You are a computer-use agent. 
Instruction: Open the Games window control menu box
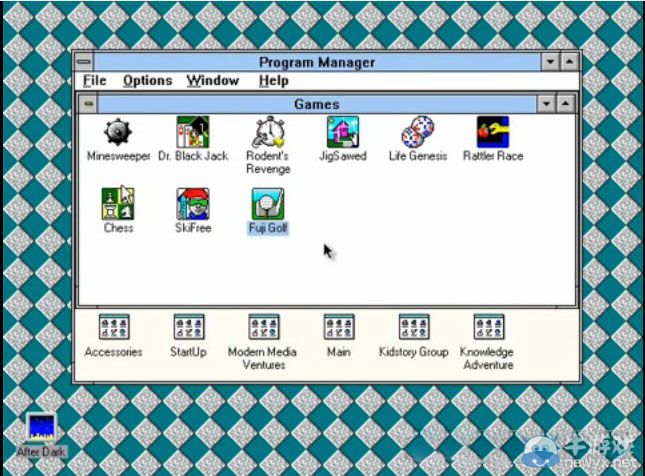(88, 104)
